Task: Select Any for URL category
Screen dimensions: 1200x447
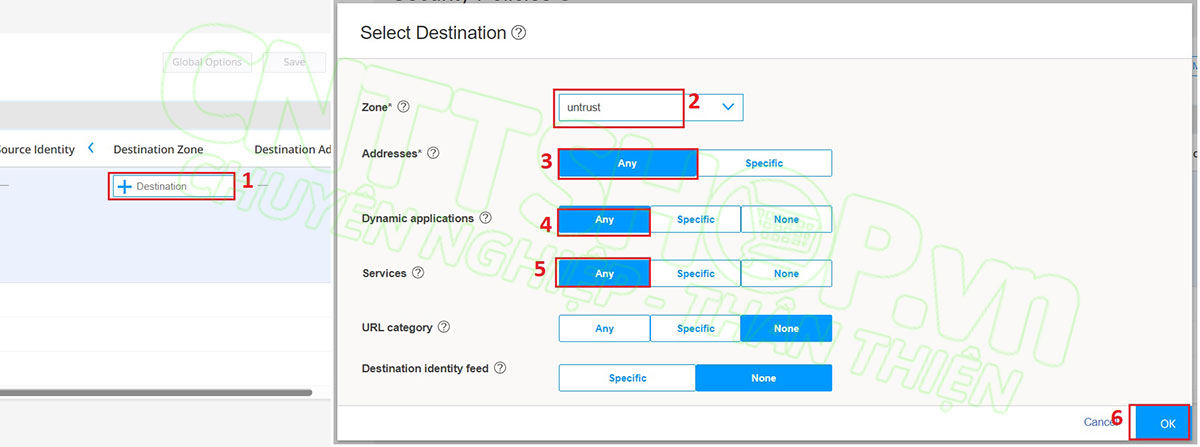Action: [604, 328]
